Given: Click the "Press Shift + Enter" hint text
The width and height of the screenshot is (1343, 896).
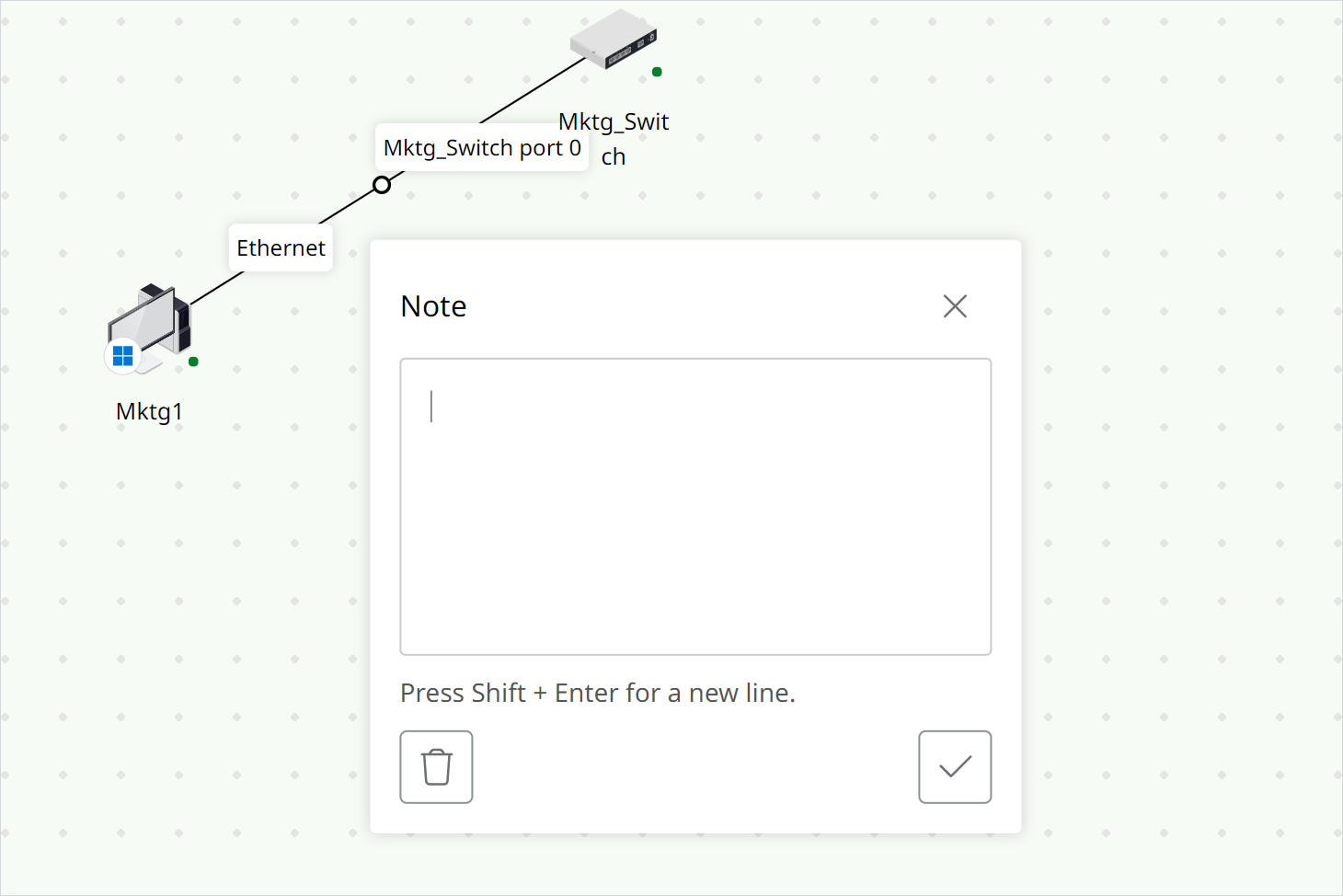Looking at the screenshot, I should pos(597,693).
